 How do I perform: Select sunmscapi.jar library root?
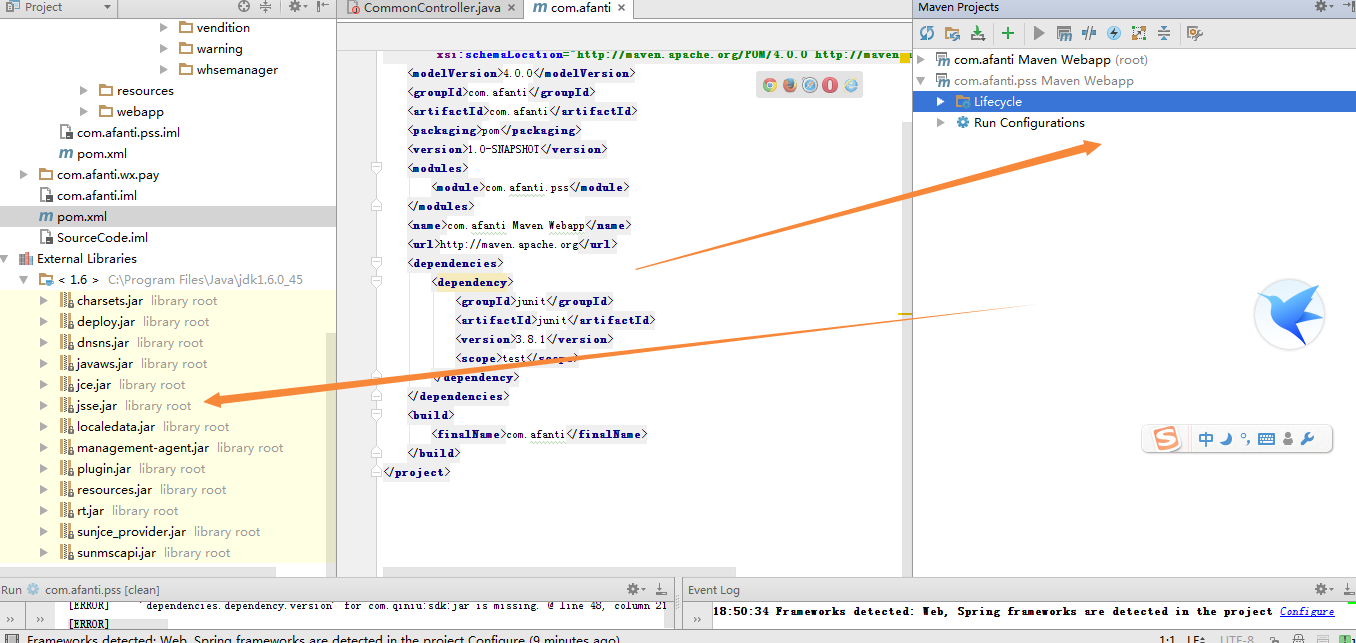[144, 553]
